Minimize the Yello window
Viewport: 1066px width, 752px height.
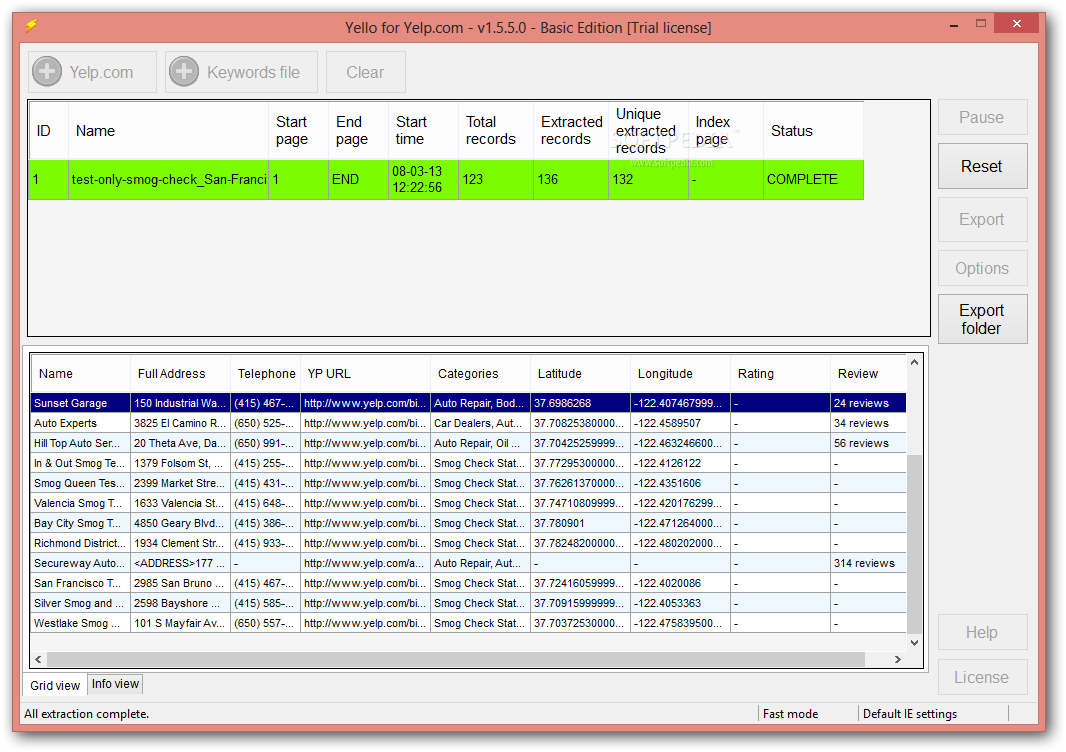coord(955,24)
